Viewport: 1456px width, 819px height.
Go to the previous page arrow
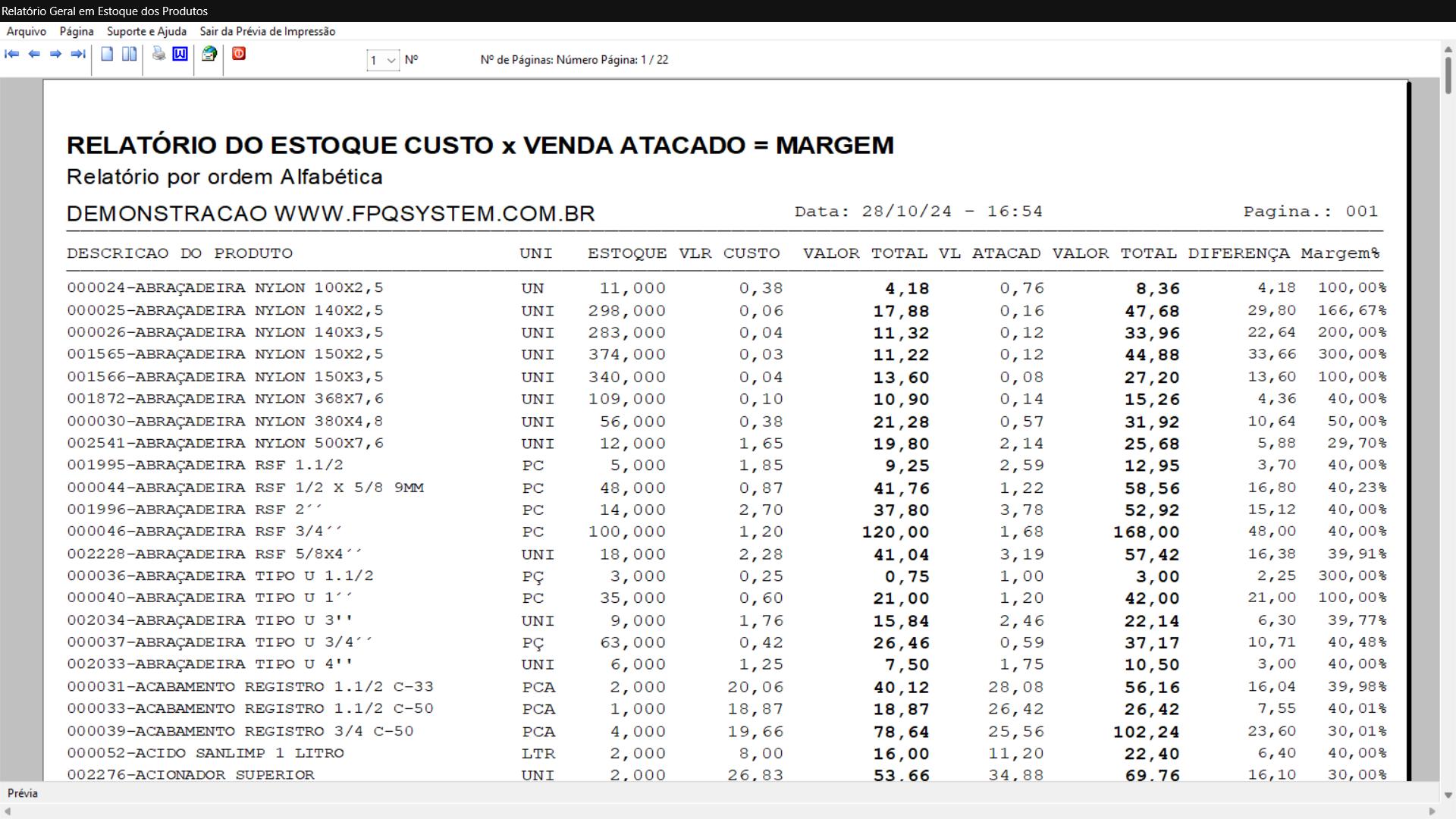[x=34, y=54]
